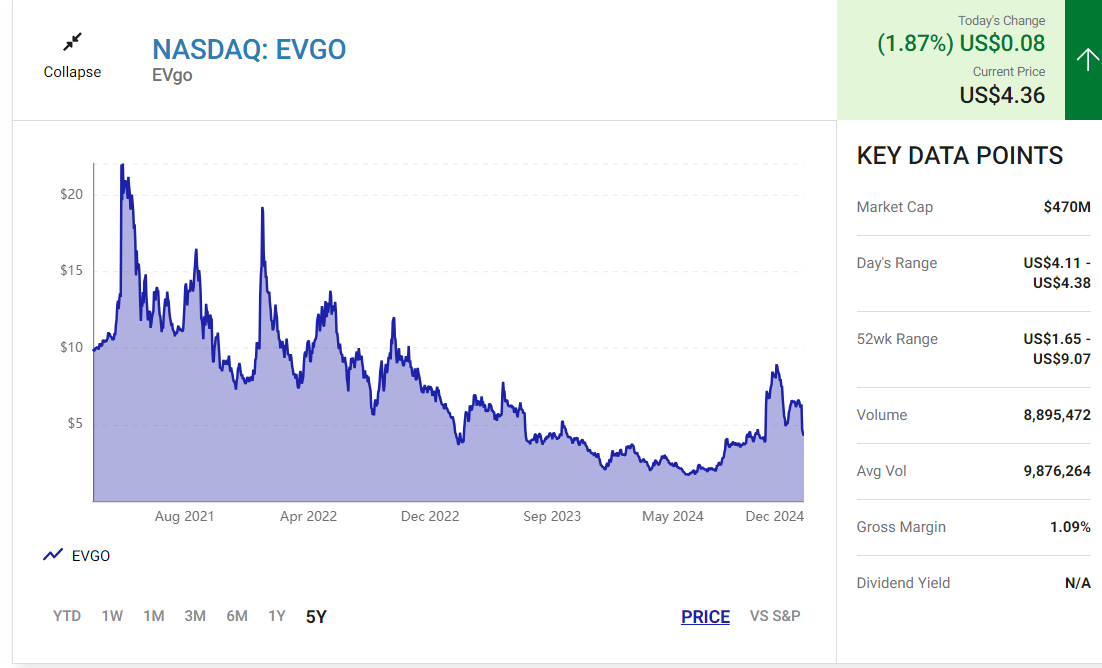1102x668 pixels.
Task: Click the Day's Range value US$4.11 - US$4.38
Action: 1057,273
